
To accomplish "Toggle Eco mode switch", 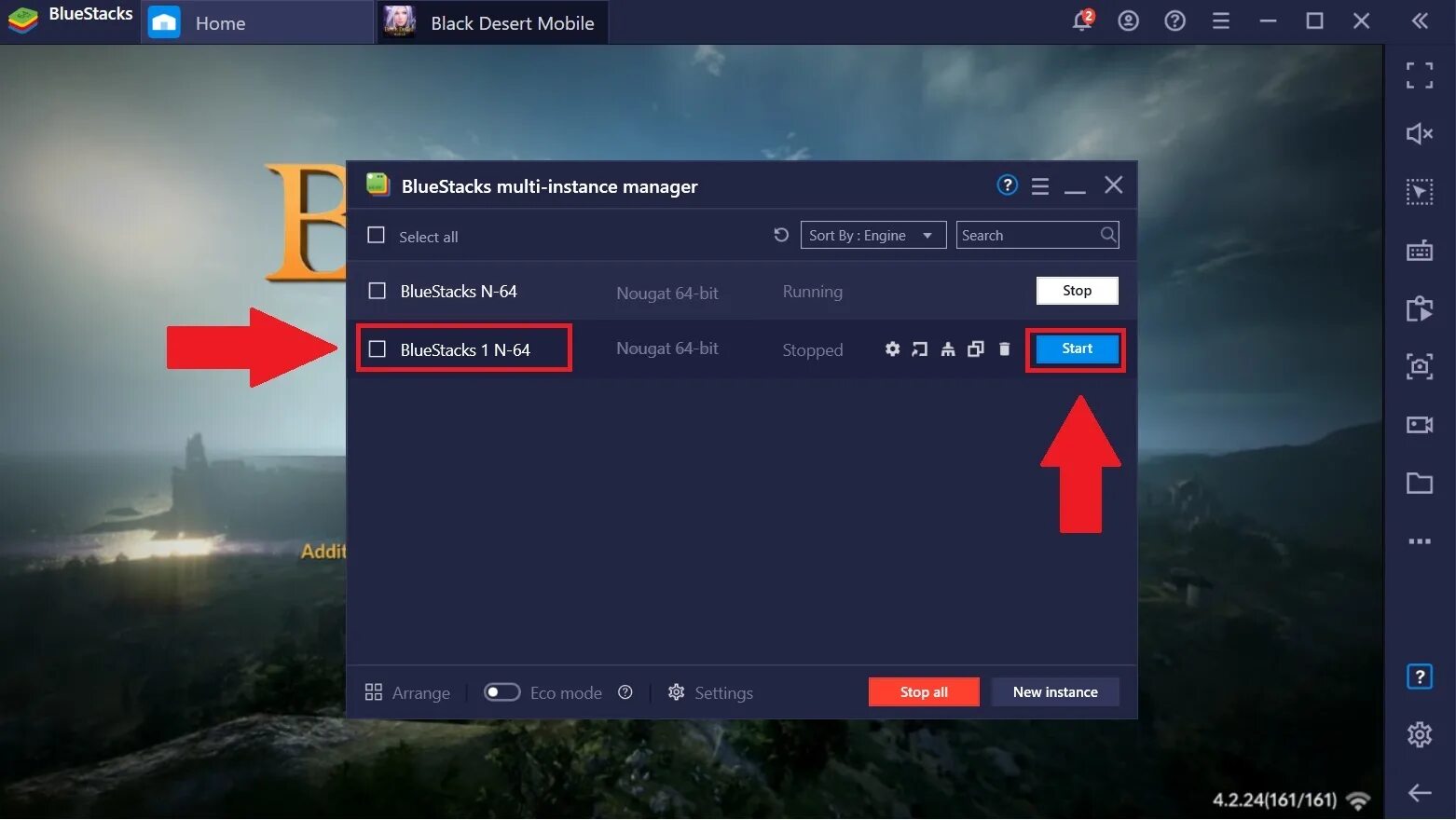I will point(501,691).
